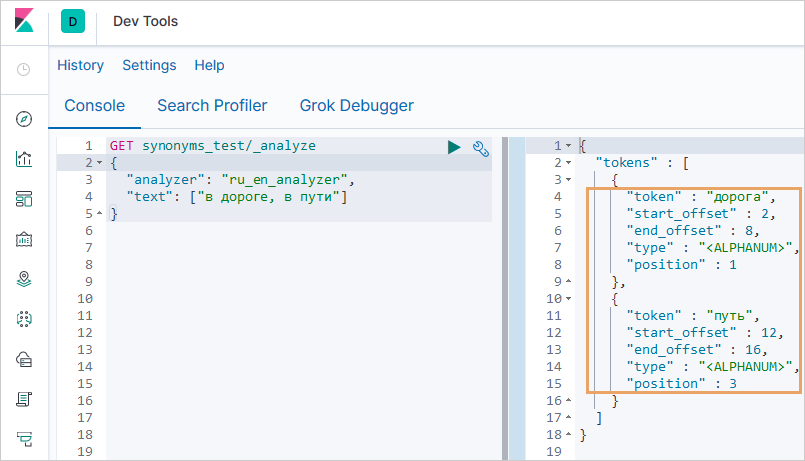This screenshot has height=461, width=805.
Task: Open Dashboard icon in sidebar
Action: coord(24,199)
